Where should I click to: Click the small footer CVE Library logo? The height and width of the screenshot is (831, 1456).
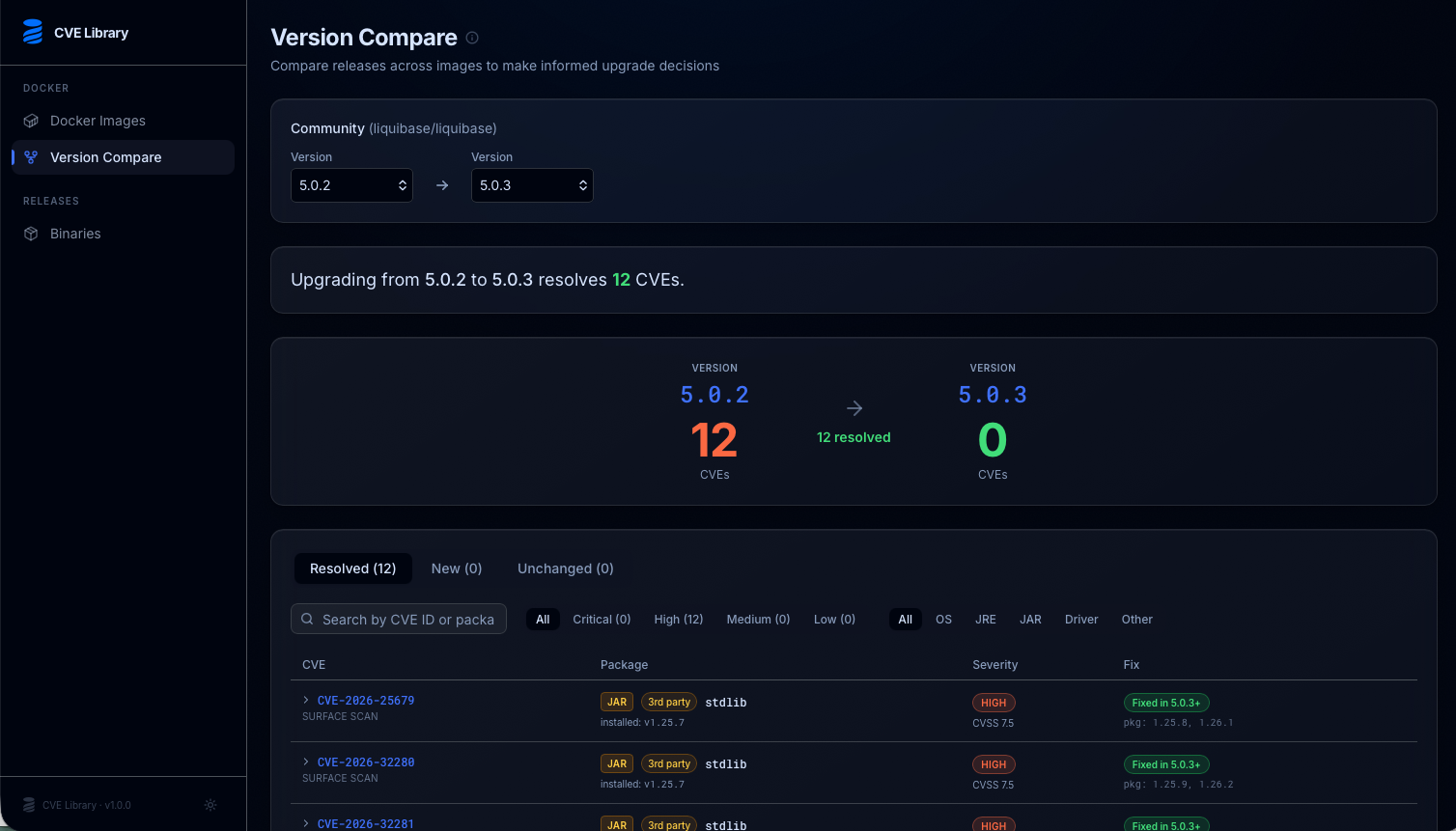[29, 805]
